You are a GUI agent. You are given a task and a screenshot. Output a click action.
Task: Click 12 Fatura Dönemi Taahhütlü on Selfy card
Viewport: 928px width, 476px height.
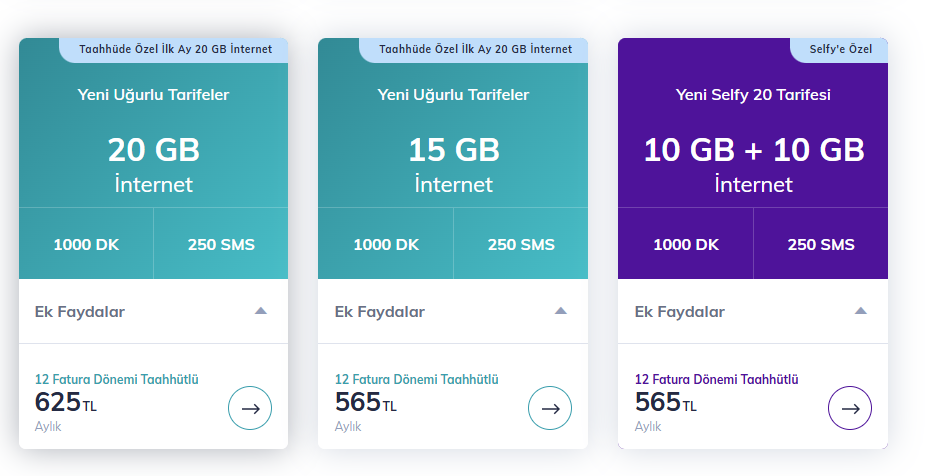coord(716,379)
